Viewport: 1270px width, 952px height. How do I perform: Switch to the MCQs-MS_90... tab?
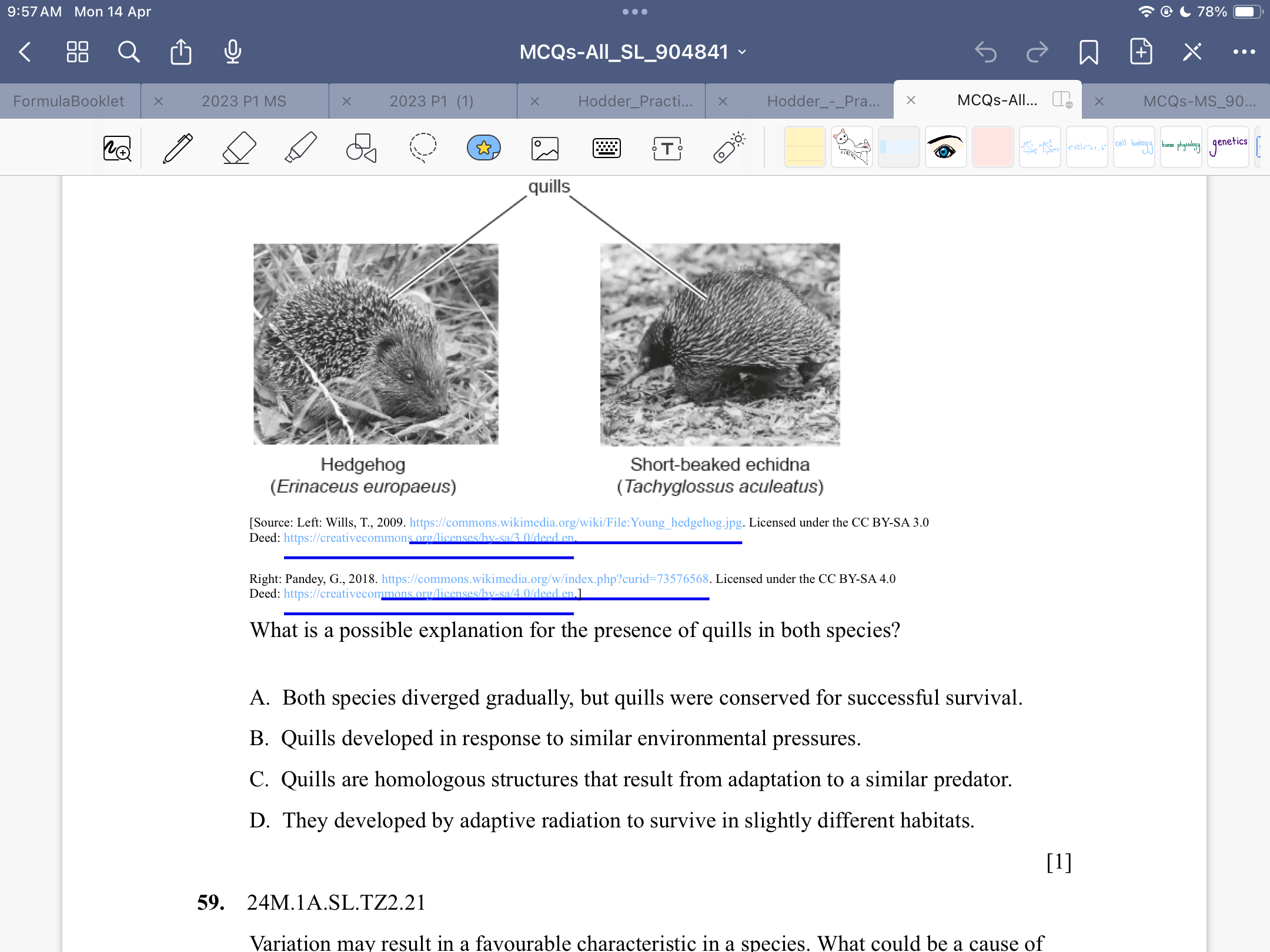click(x=1199, y=101)
